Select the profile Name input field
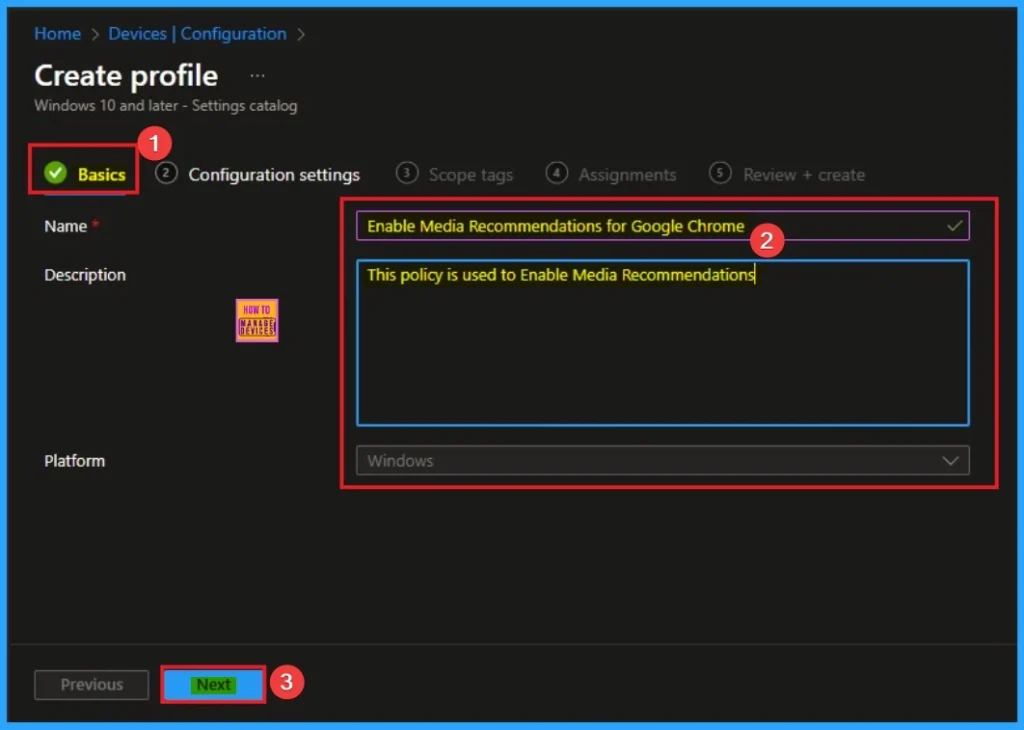 tap(600, 225)
